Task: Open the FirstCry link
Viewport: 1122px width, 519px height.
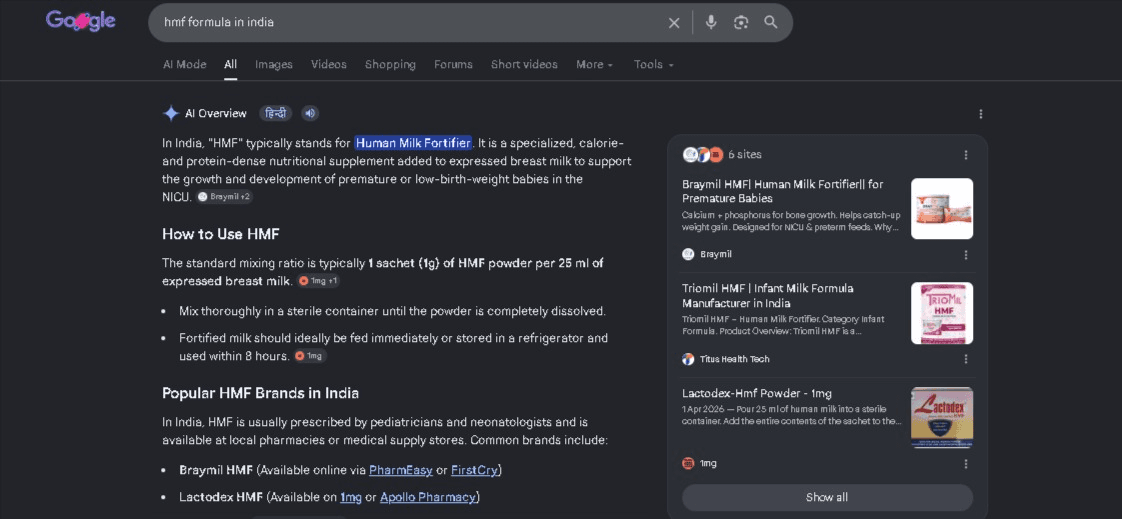Action: pos(474,470)
